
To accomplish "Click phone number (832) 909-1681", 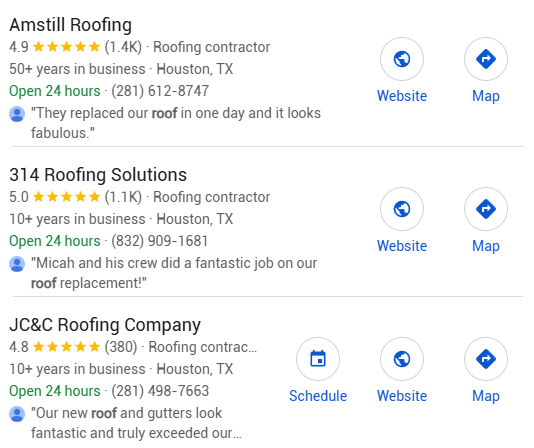I will pyautogui.click(x=160, y=241).
